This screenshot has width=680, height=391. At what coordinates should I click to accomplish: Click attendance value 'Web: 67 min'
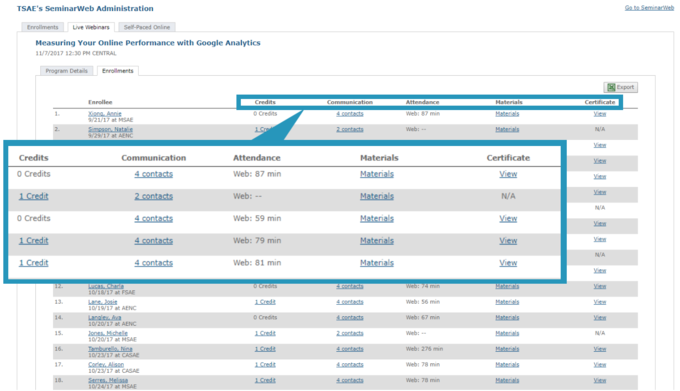point(423,317)
